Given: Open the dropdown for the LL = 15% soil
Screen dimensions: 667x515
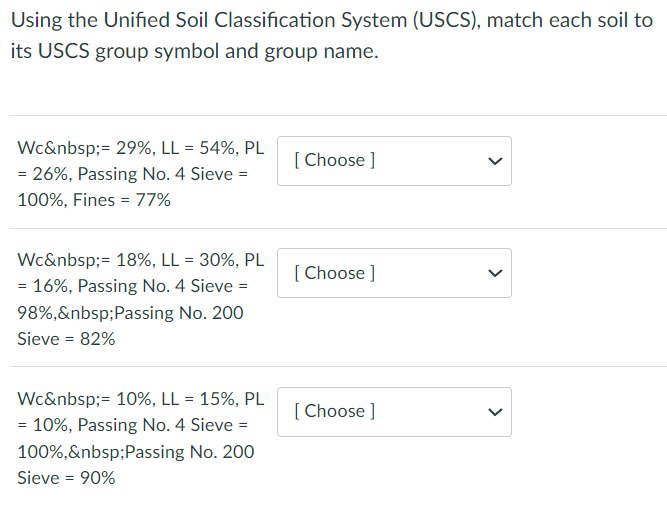Looking at the screenshot, I should click(394, 412).
